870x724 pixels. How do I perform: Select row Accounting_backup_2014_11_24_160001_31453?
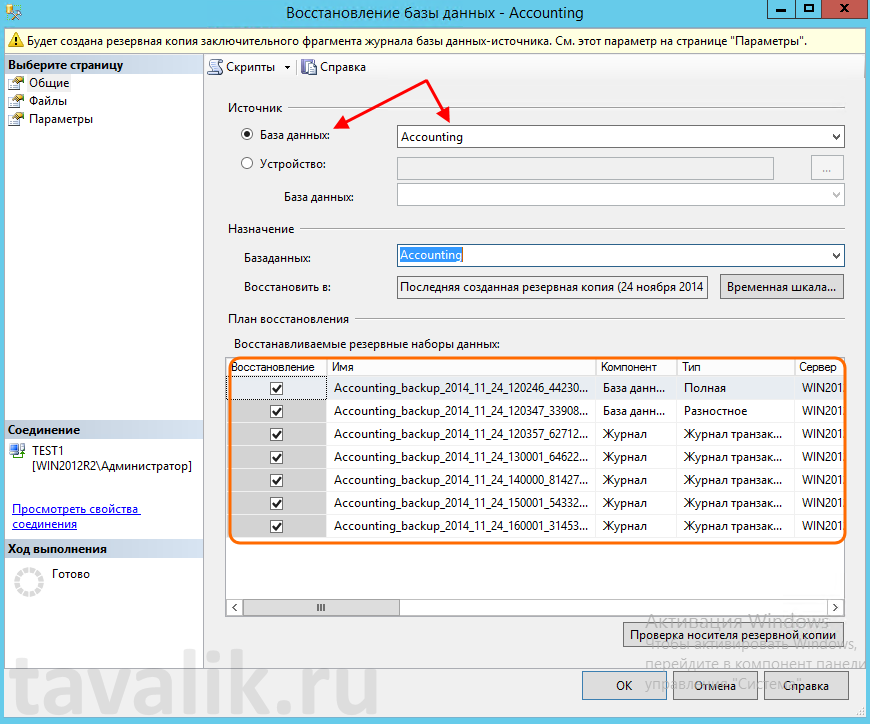point(536,526)
